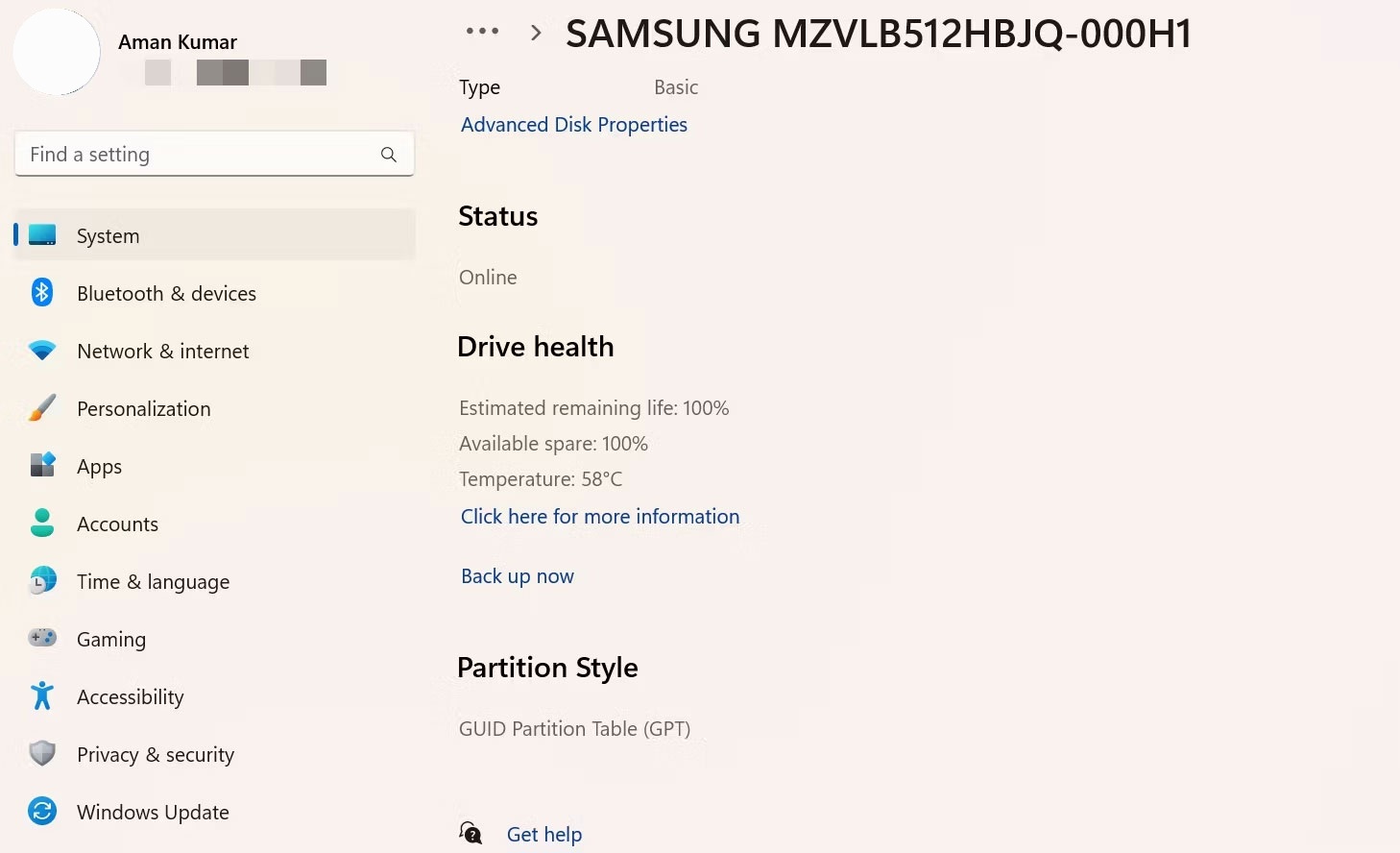Go to Bluetooth & devices
The height and width of the screenshot is (853, 1400).
point(215,293)
